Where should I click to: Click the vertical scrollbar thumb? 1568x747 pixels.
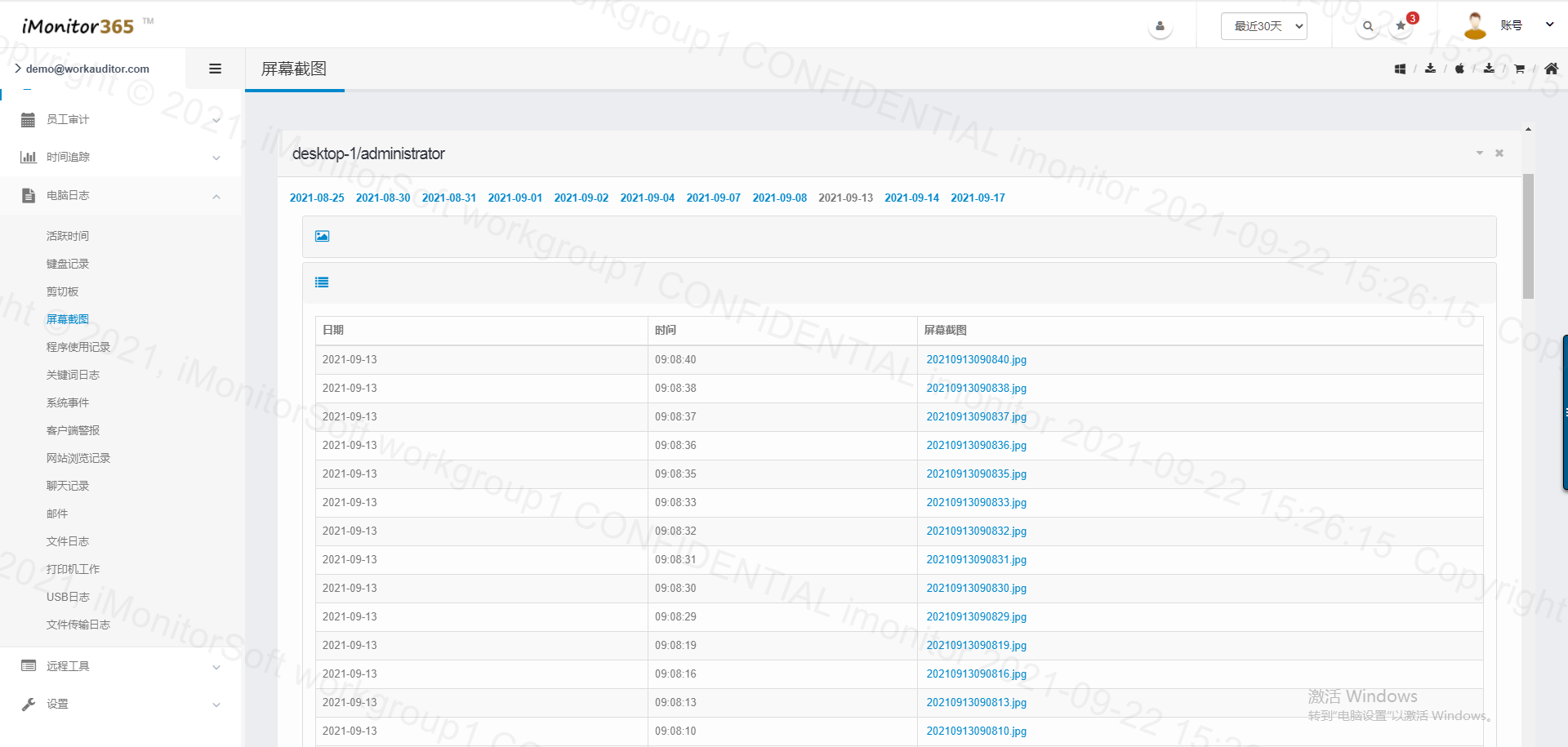click(1528, 236)
